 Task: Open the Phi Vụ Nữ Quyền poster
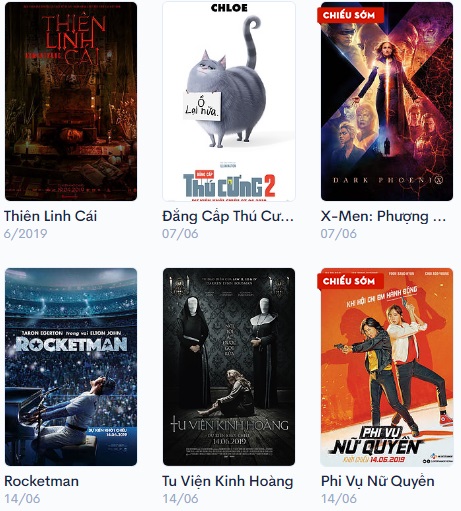click(387, 367)
